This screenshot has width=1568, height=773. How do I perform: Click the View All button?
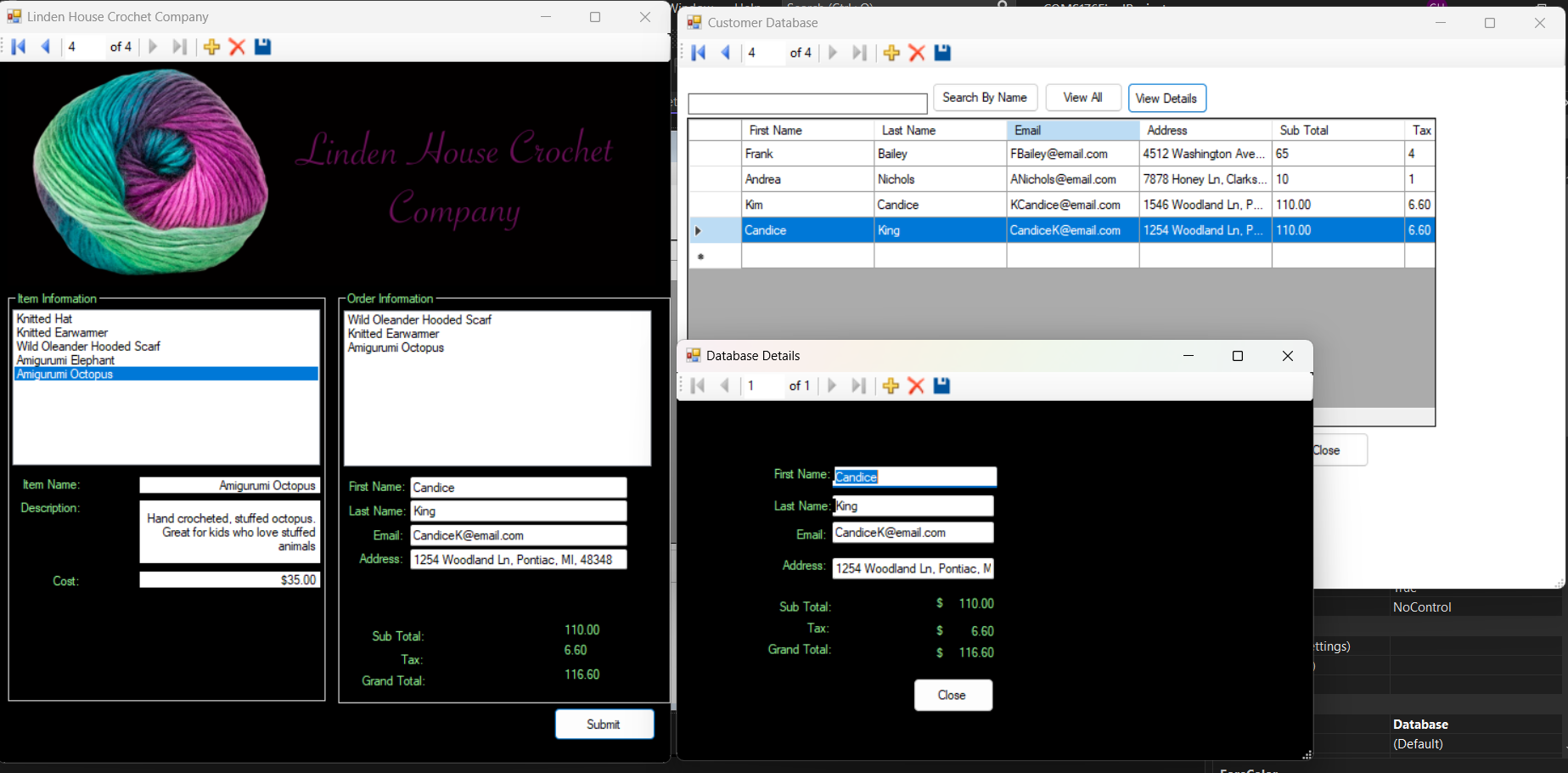pos(1082,98)
